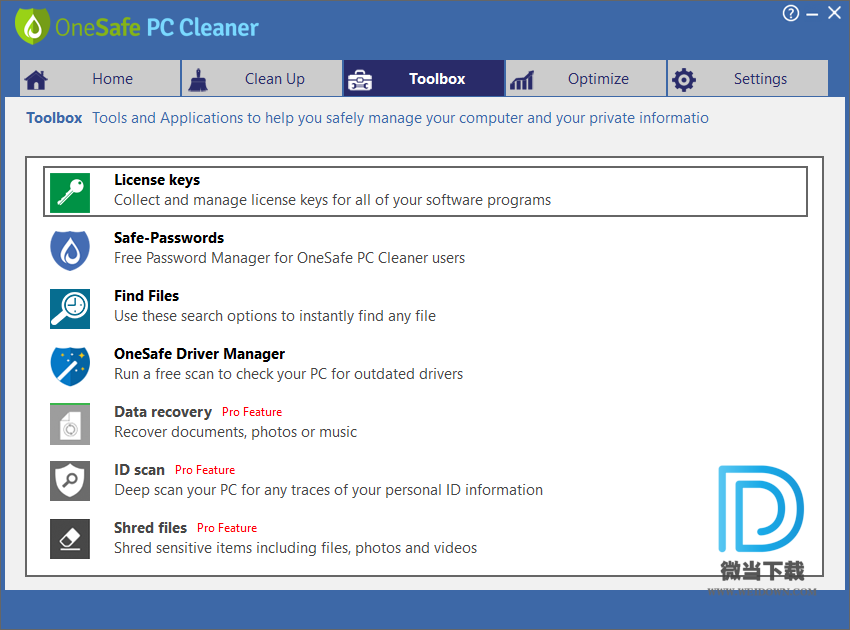Open the ID scan title
This screenshot has width=850, height=630.
[139, 470]
